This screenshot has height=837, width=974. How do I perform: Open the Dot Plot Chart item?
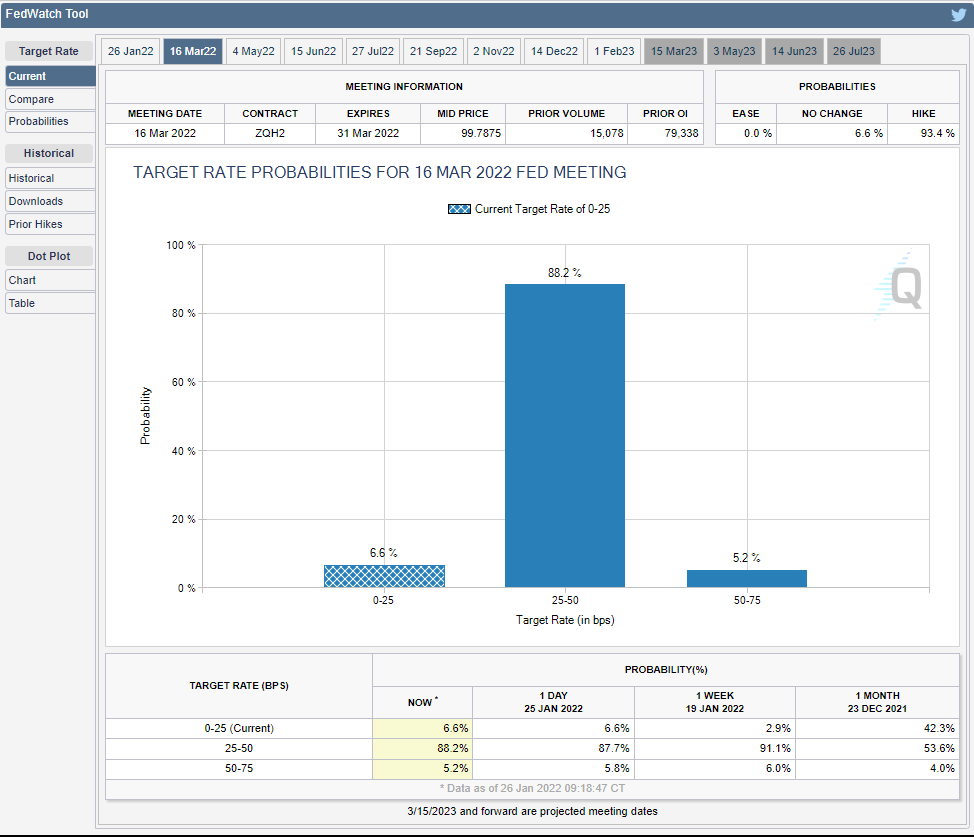pos(50,280)
